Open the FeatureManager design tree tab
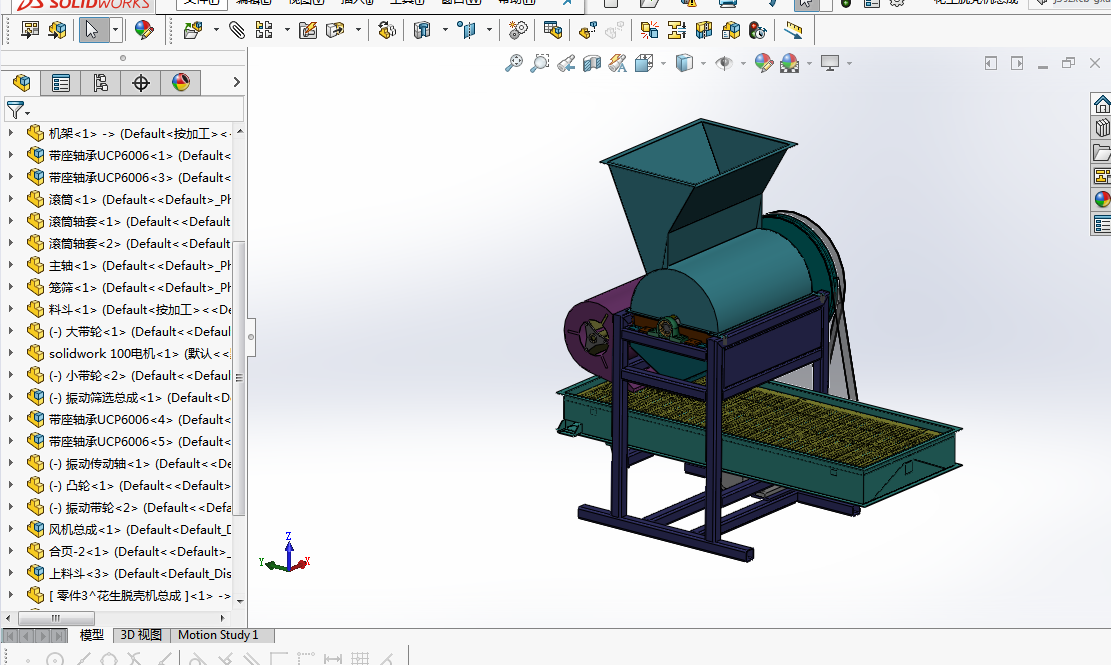Viewport: 1111px width, 665px height. point(21,83)
